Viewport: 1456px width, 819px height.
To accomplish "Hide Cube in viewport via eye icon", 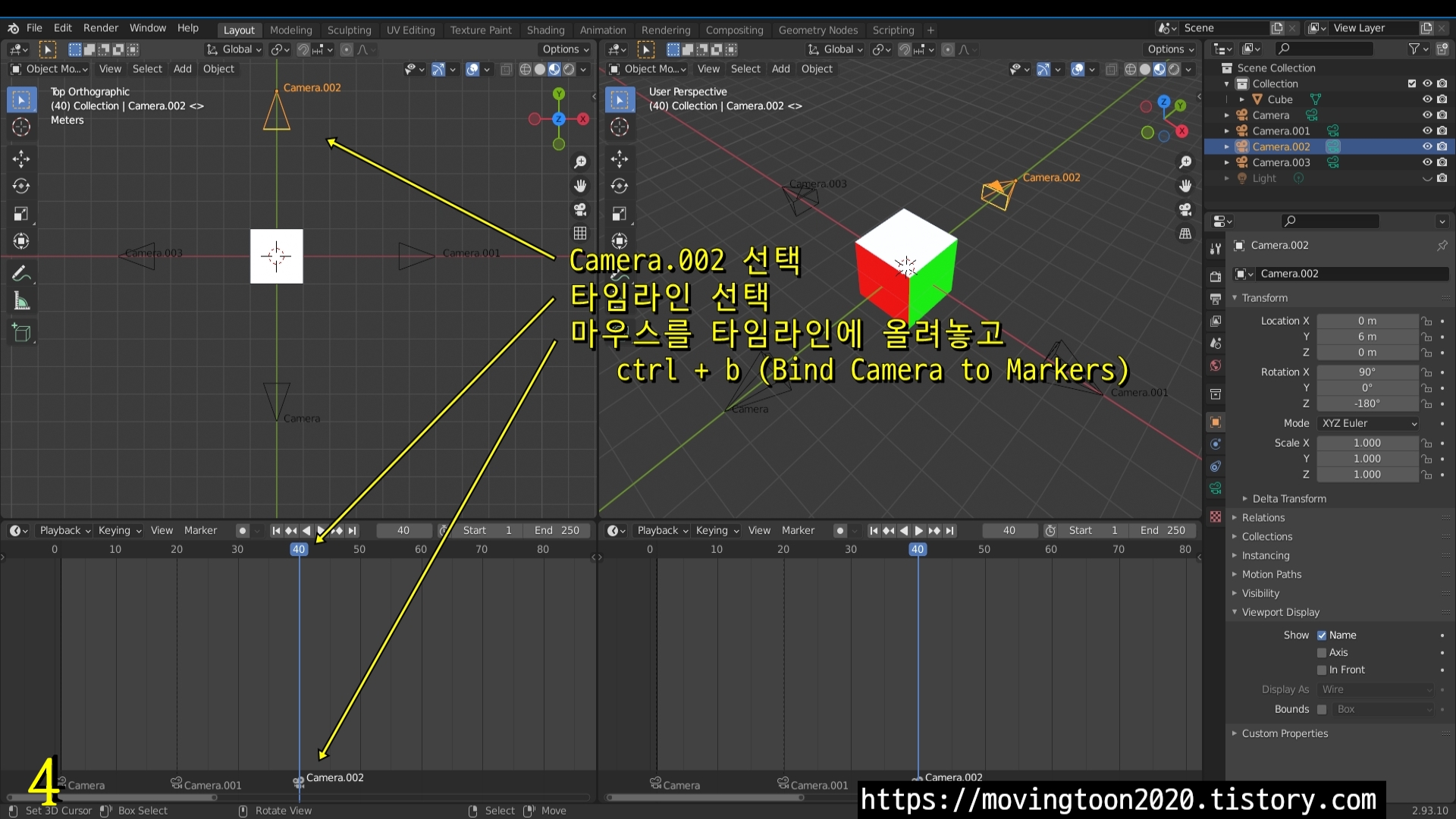I will pyautogui.click(x=1427, y=99).
